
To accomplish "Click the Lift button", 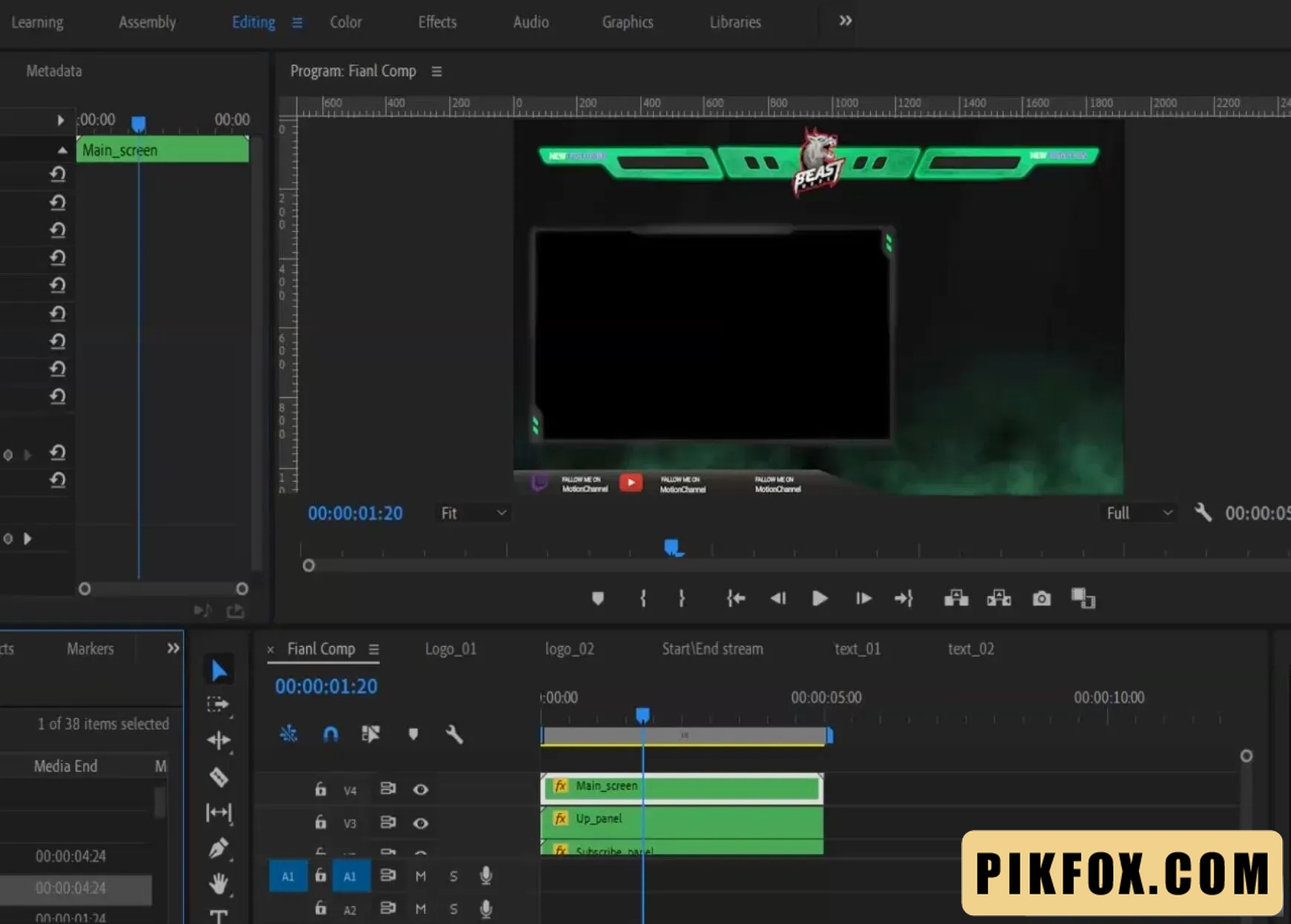I will tap(956, 598).
